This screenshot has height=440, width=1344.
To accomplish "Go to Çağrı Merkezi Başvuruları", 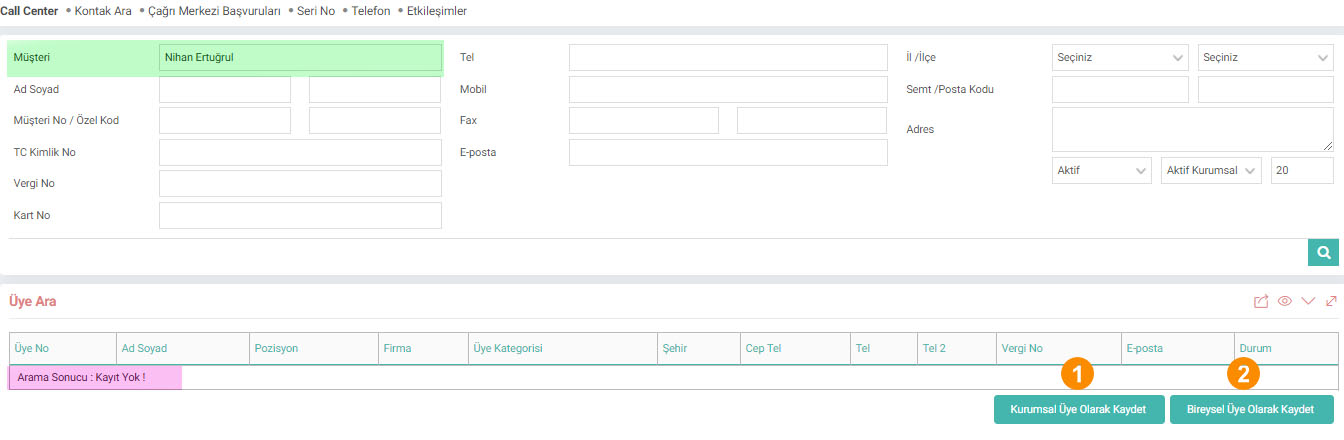I will click(215, 11).
